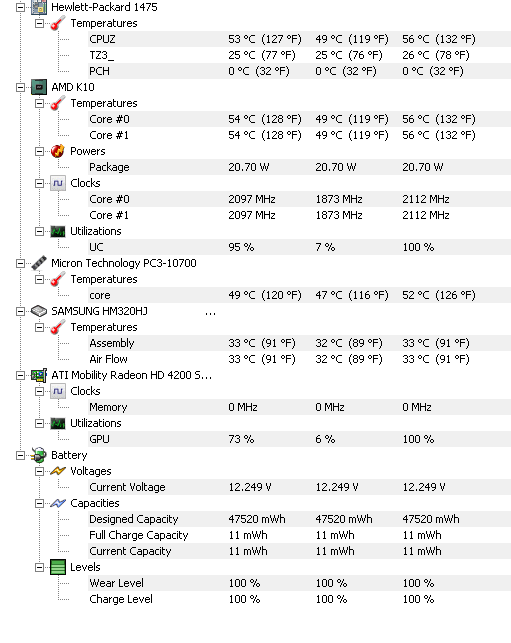Image resolution: width=511 pixels, height=643 pixels.
Task: Collapse the Utilizations node under AMD K10
Action: tap(39, 231)
